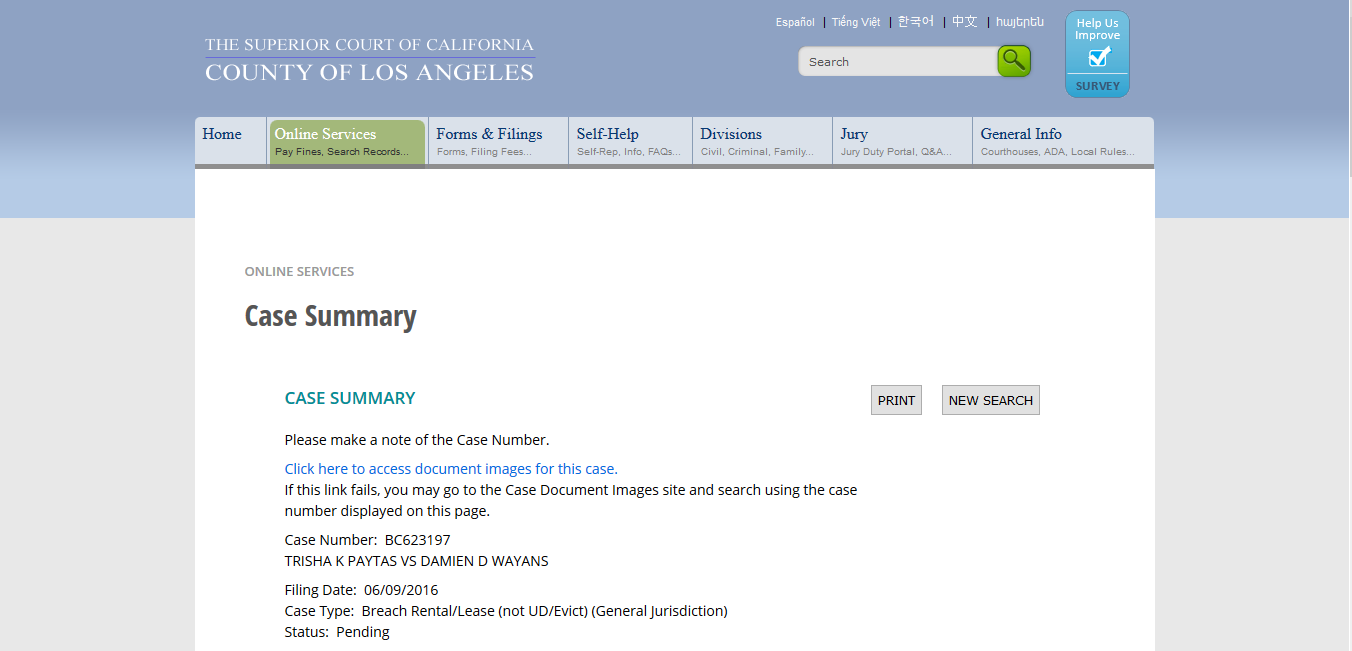Viewport: 1352px width, 651px height.
Task: Select the Chinese language link
Action: (964, 22)
